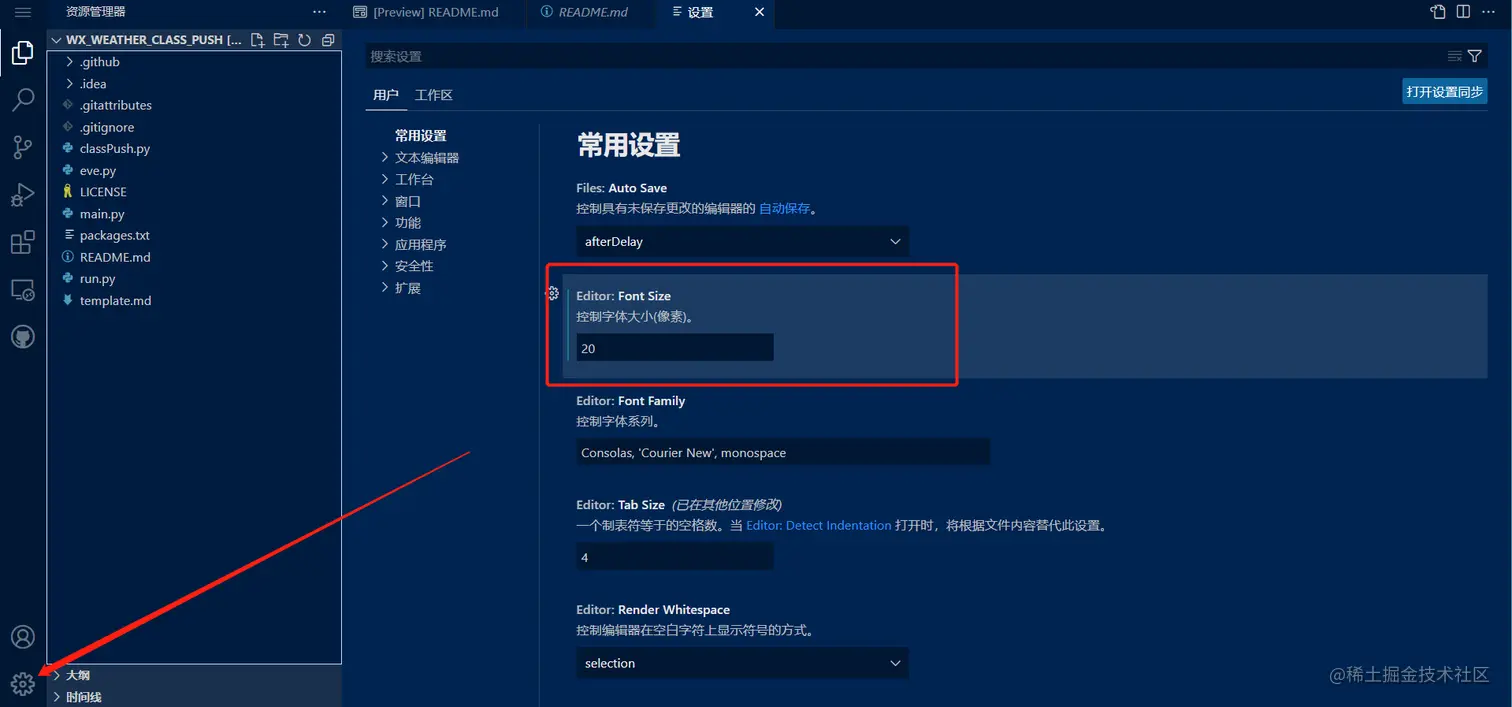Refresh the explorer file tree
Screen dimensions: 1512x707
(x=304, y=40)
